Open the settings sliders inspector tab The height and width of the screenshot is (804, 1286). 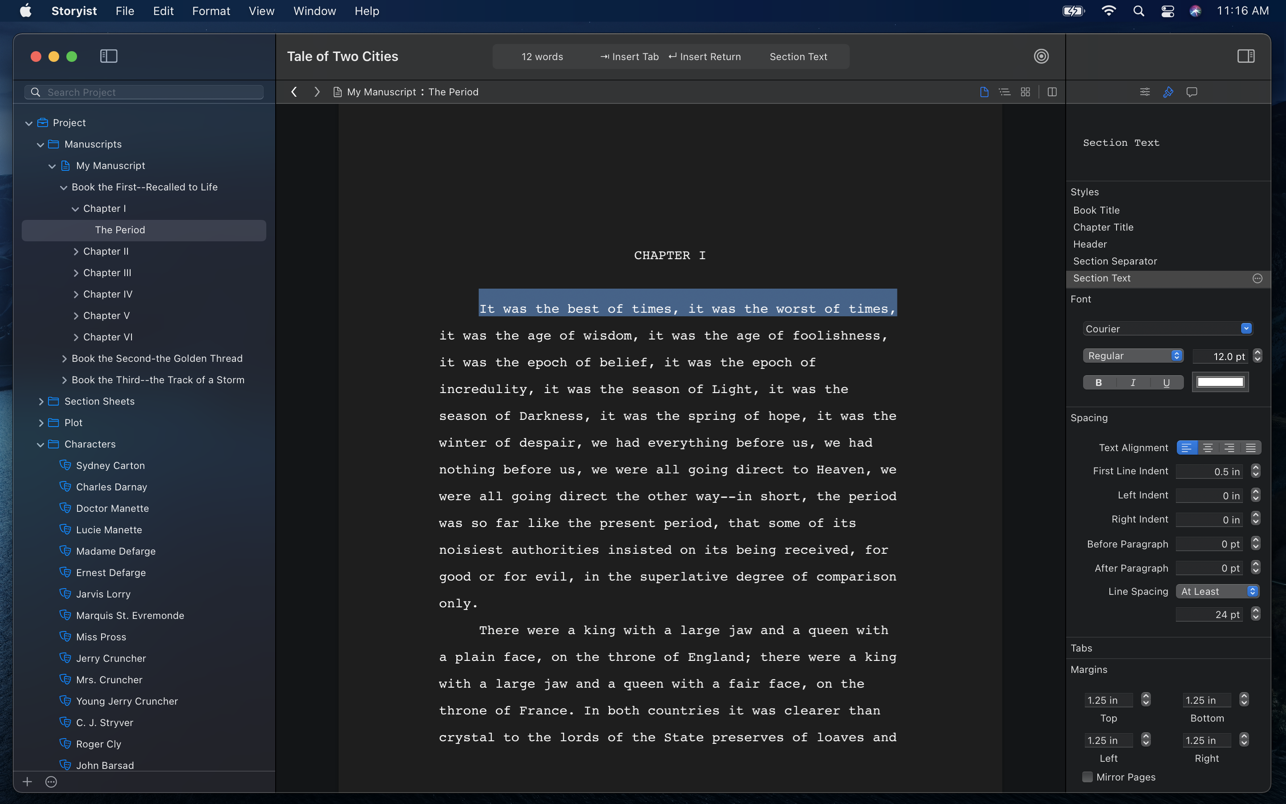tap(1144, 92)
